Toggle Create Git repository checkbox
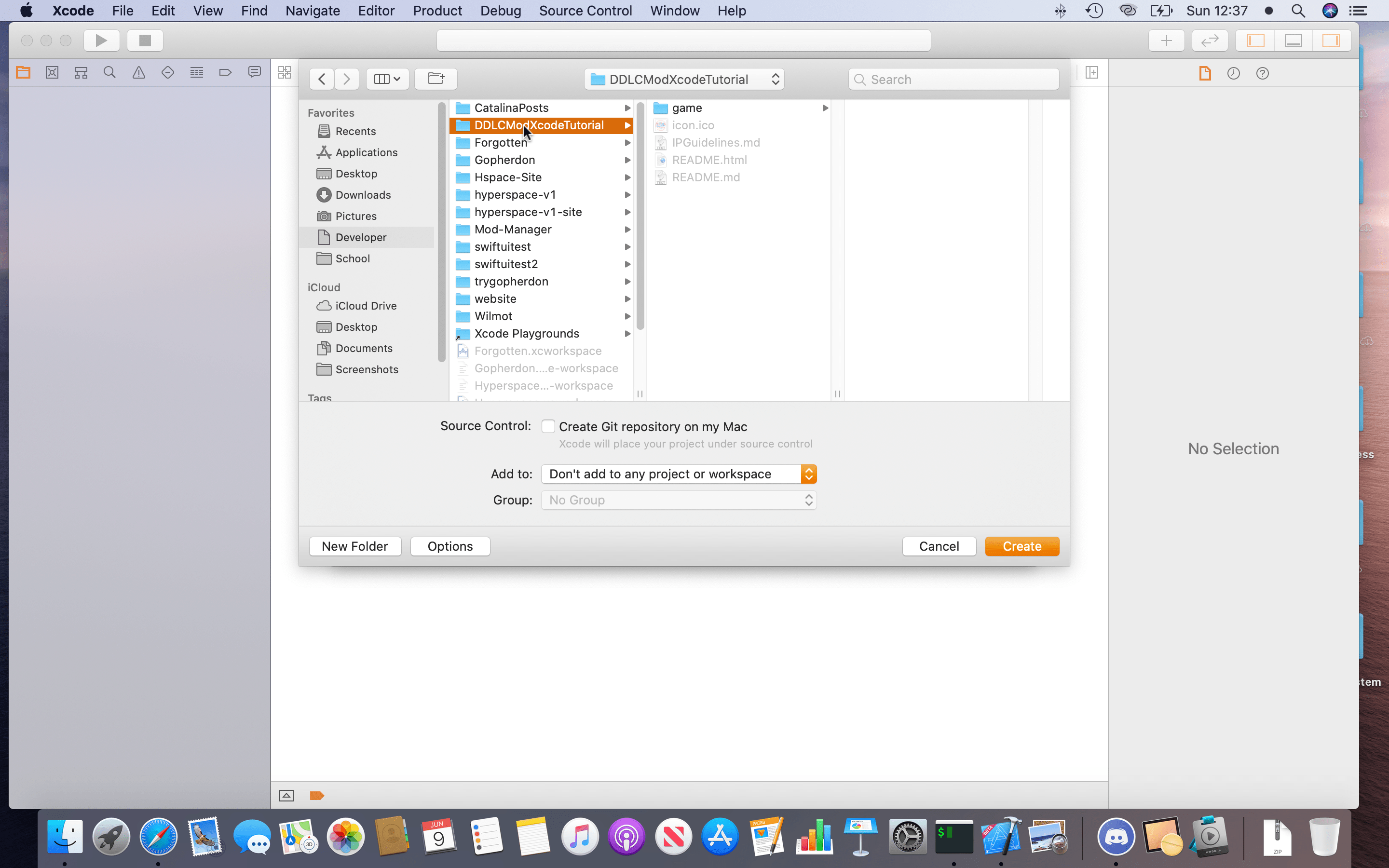Image resolution: width=1389 pixels, height=868 pixels. click(549, 427)
